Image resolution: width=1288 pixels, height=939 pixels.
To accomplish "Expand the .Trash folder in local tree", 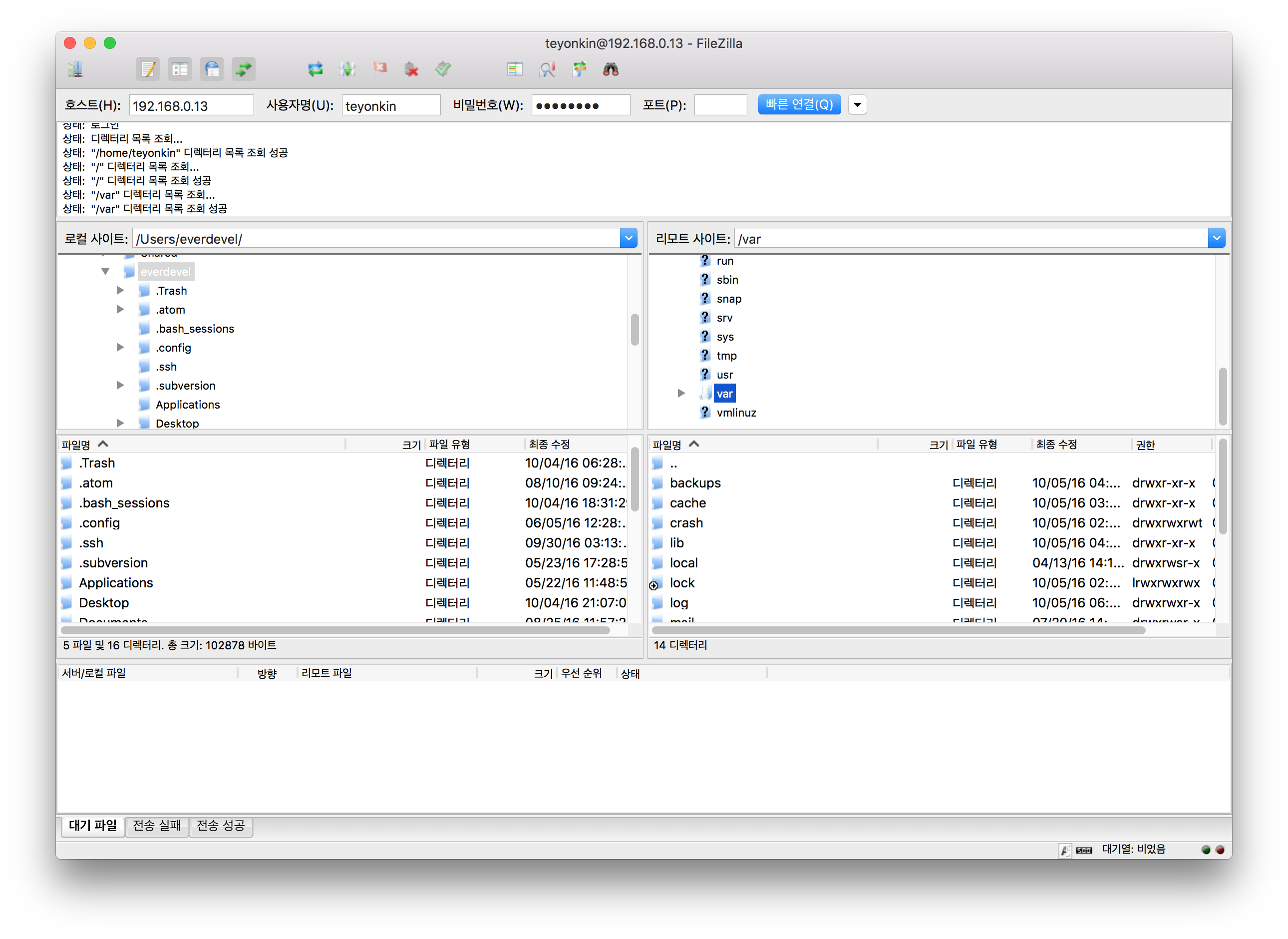I will pyautogui.click(x=120, y=291).
